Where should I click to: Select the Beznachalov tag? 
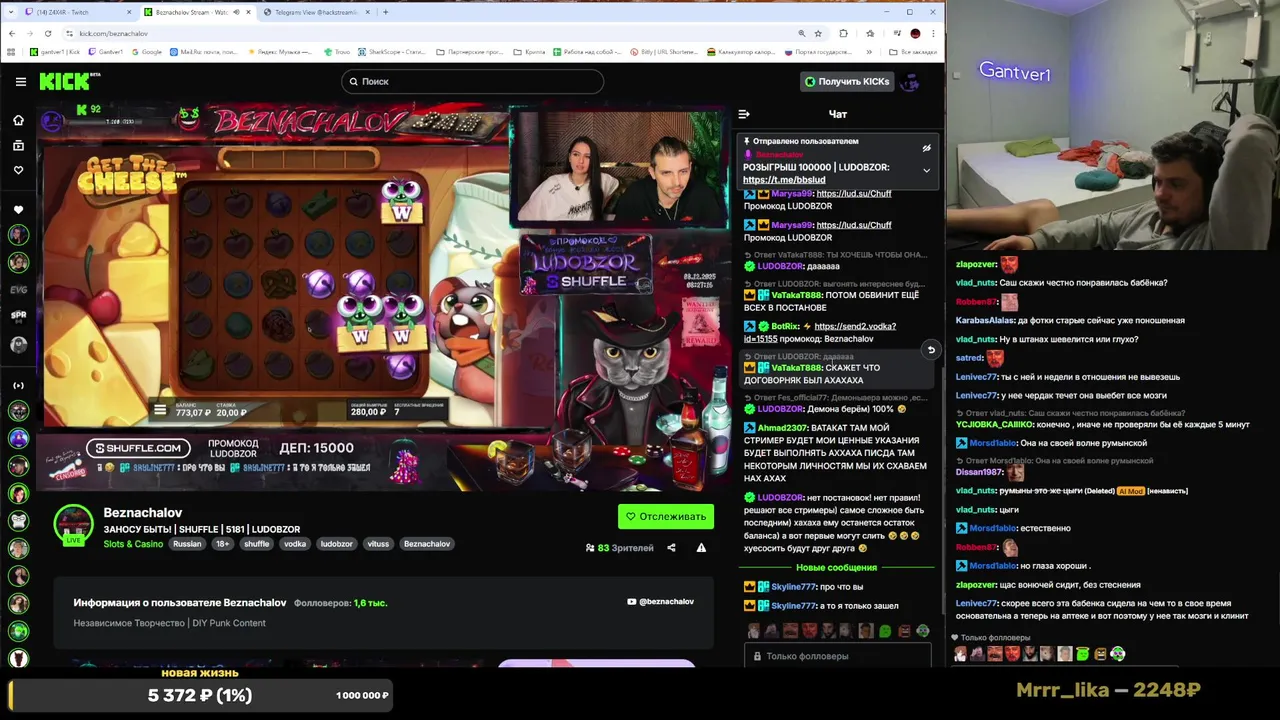coord(427,544)
